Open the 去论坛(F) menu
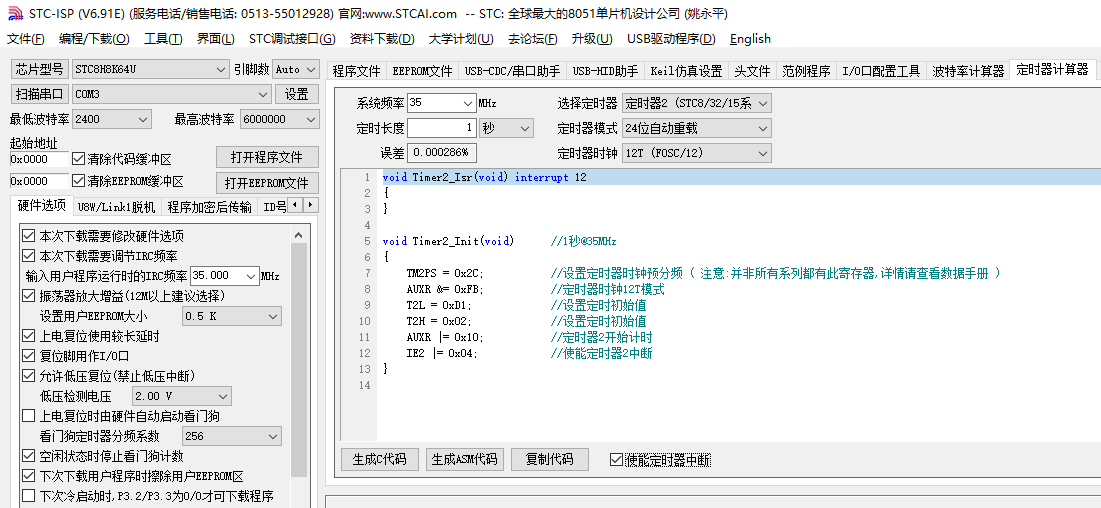 click(x=532, y=39)
